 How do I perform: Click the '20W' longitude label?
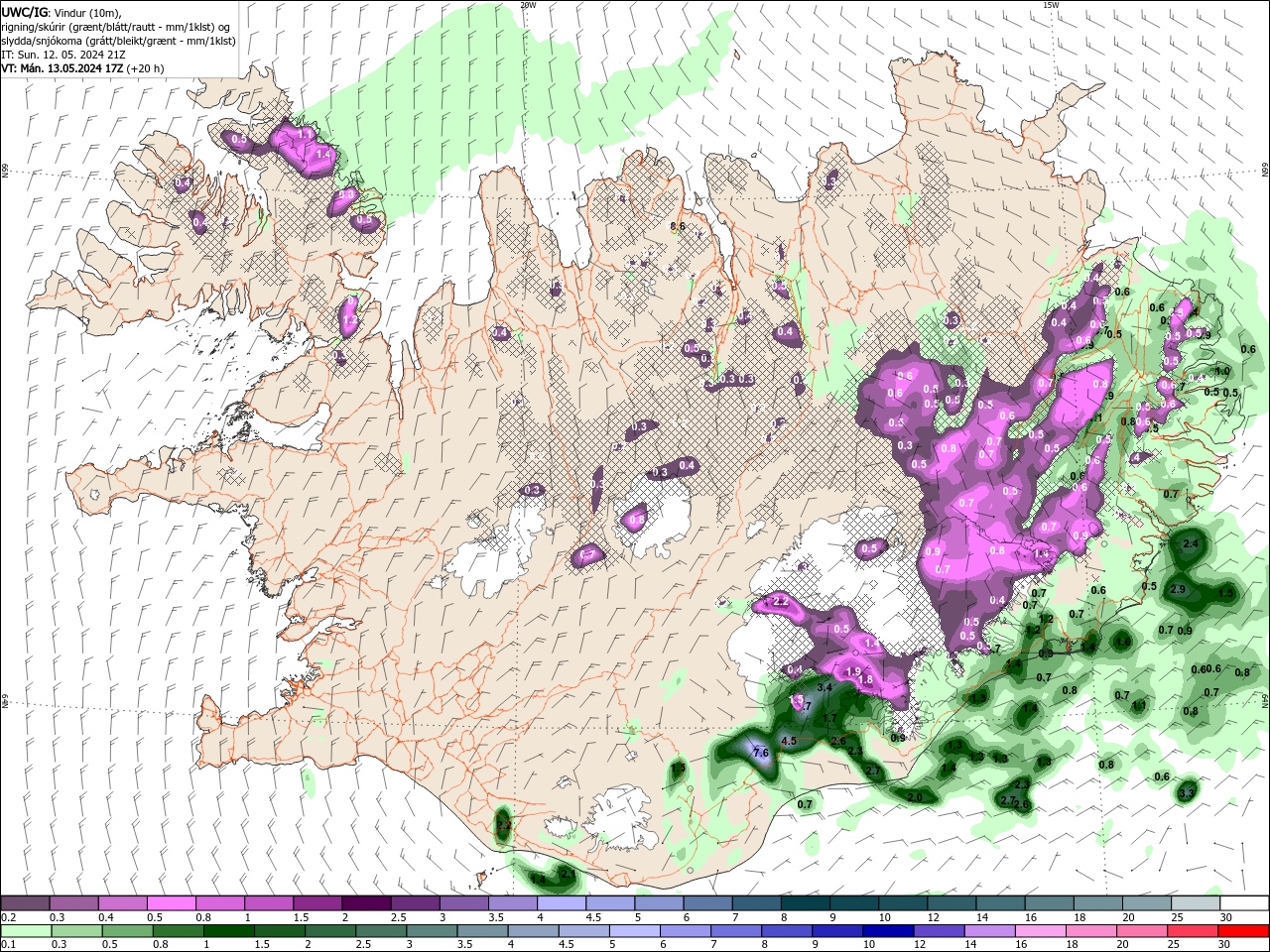point(528,5)
